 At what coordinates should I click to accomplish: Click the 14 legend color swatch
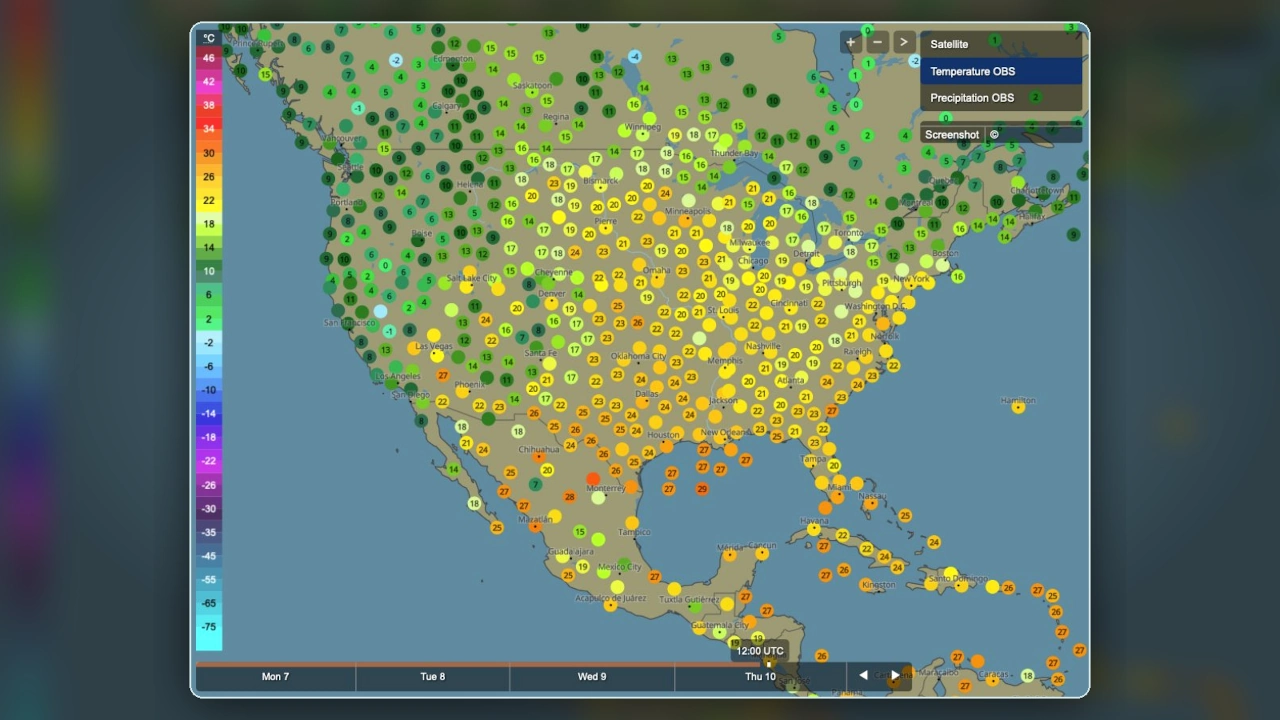pyautogui.click(x=208, y=247)
